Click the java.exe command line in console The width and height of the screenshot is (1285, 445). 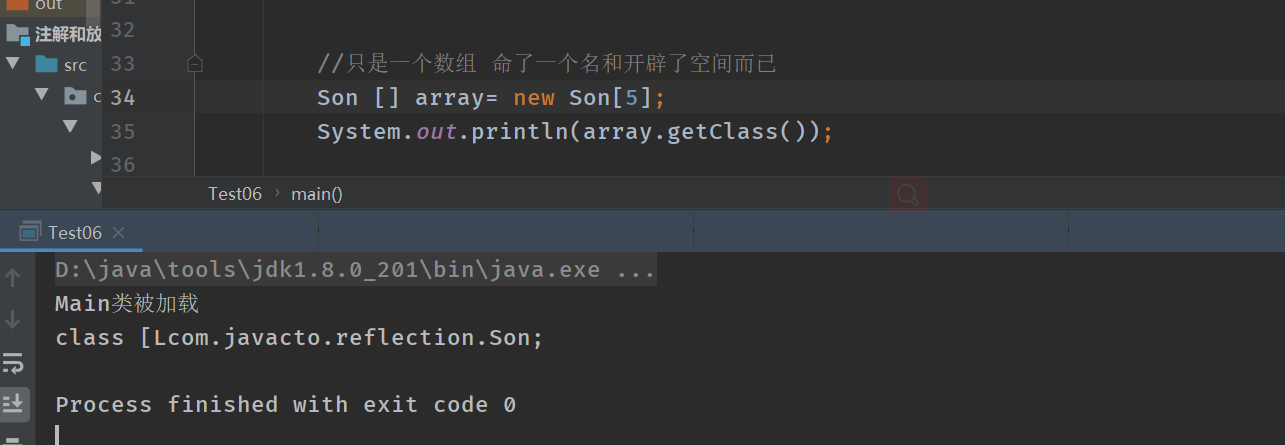tap(356, 270)
